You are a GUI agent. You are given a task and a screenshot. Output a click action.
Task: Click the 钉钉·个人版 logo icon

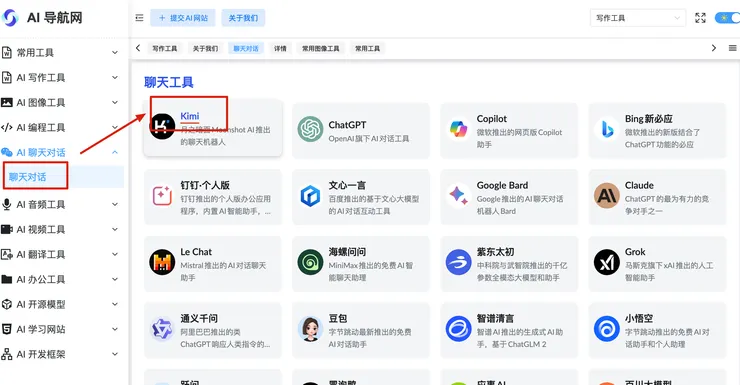pos(162,195)
